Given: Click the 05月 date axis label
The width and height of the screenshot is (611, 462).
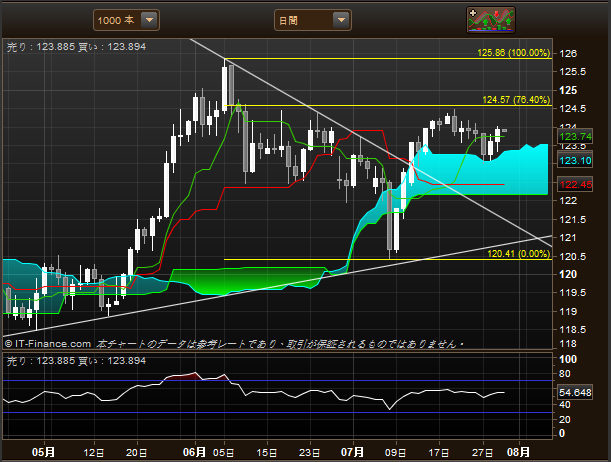Looking at the screenshot, I should point(43,452).
